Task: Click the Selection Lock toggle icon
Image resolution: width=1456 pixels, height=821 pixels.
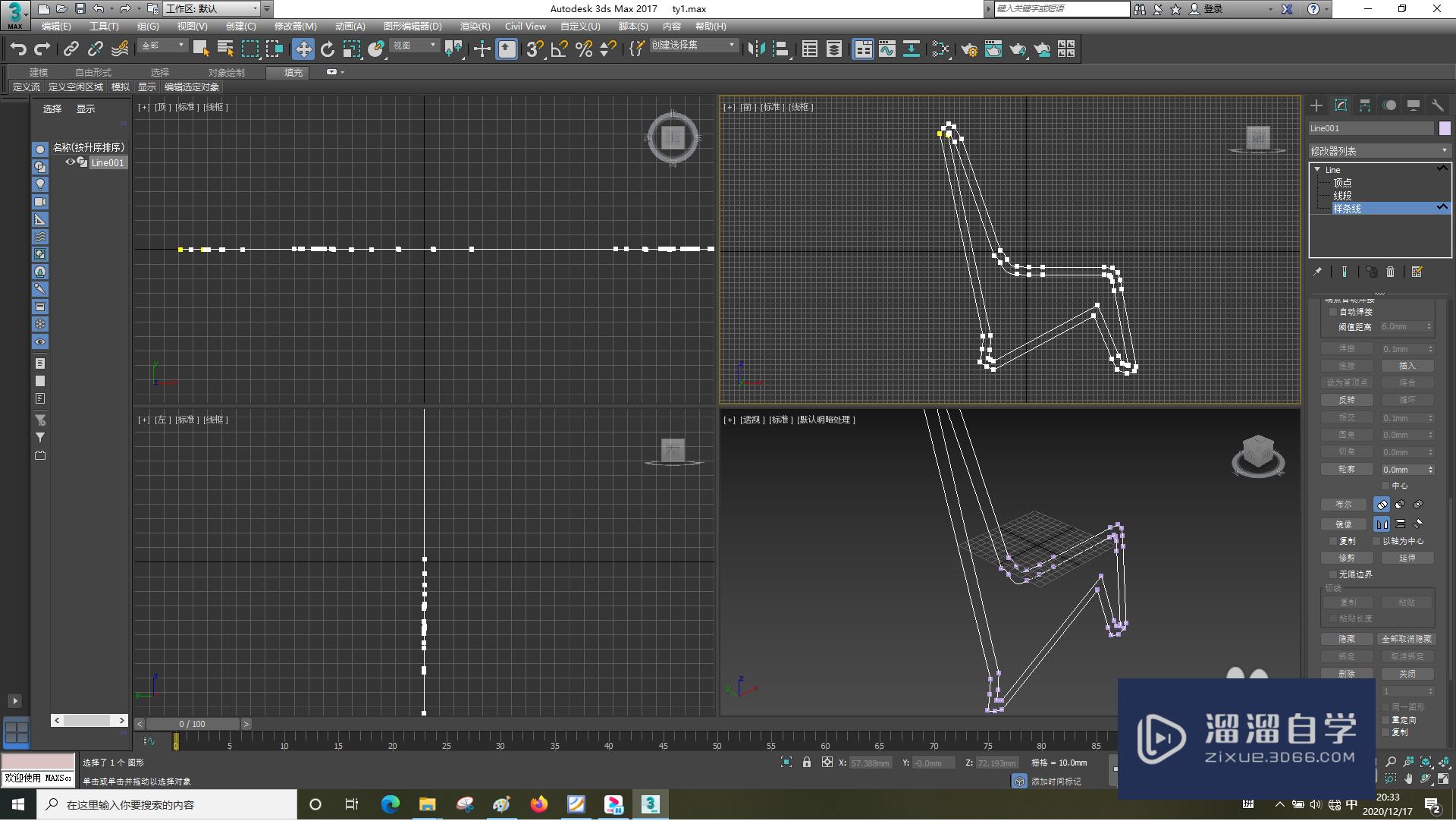Action: (x=807, y=763)
